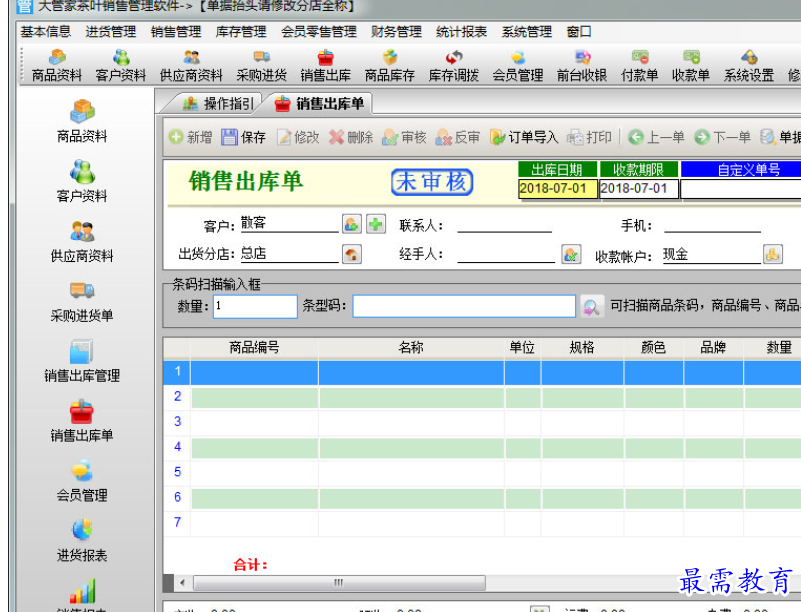
Task: Select 采购进货单 in the left sidebar
Action: tap(82, 301)
